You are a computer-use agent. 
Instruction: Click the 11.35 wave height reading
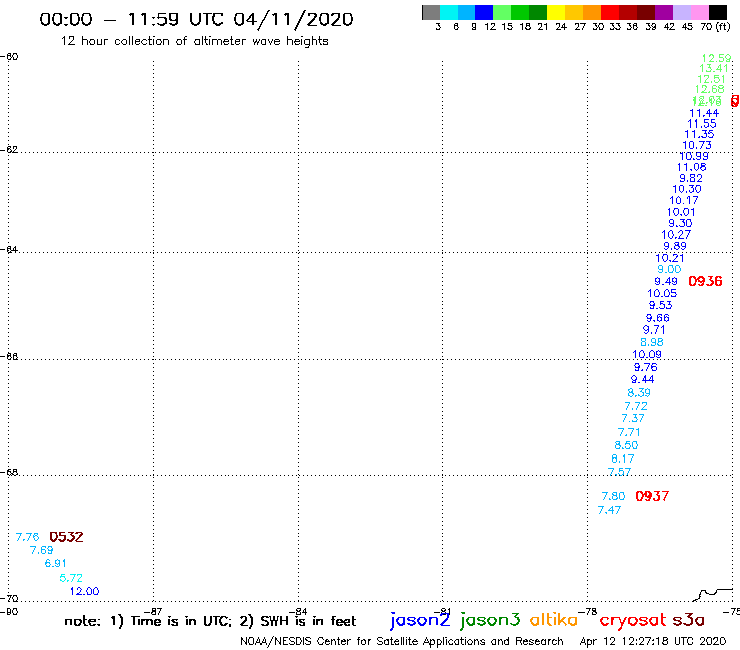[x=699, y=134]
